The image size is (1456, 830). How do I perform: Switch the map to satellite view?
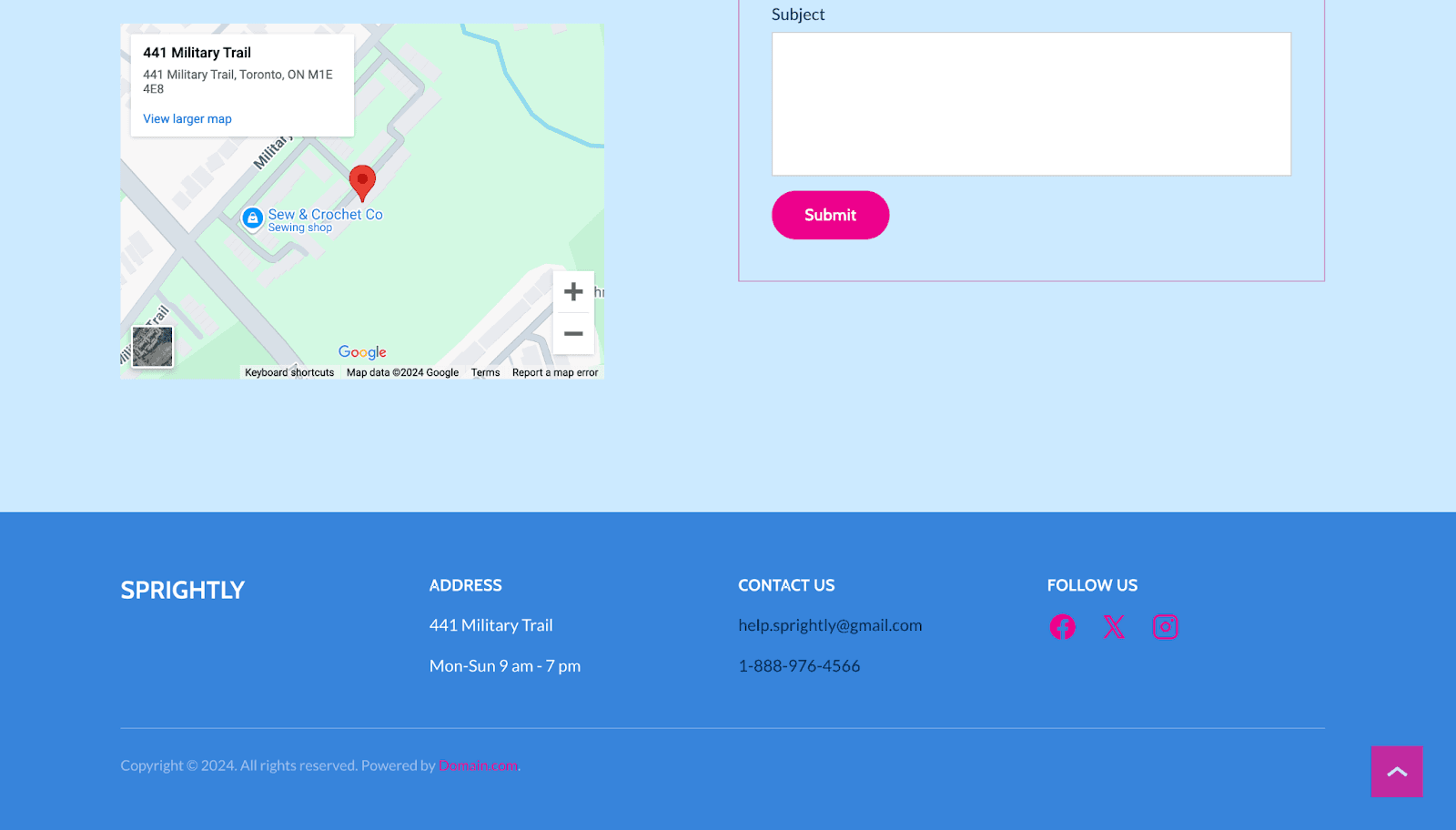click(x=152, y=347)
